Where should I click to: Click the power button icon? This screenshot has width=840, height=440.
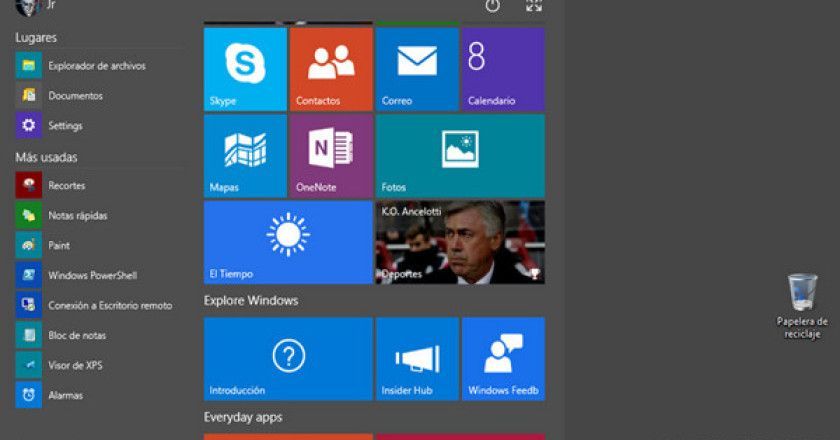[492, 6]
